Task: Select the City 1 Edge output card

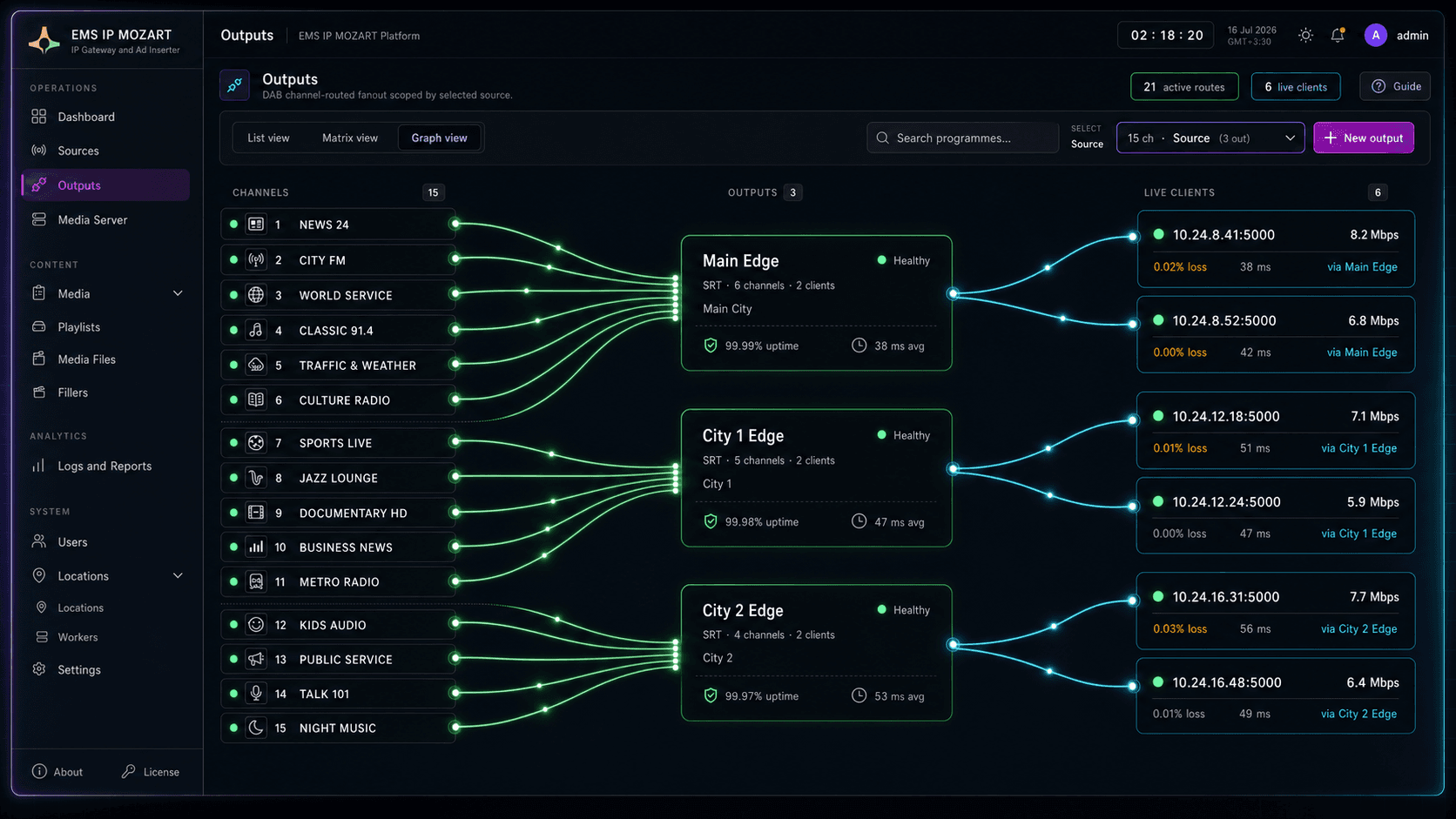Action: (816, 478)
